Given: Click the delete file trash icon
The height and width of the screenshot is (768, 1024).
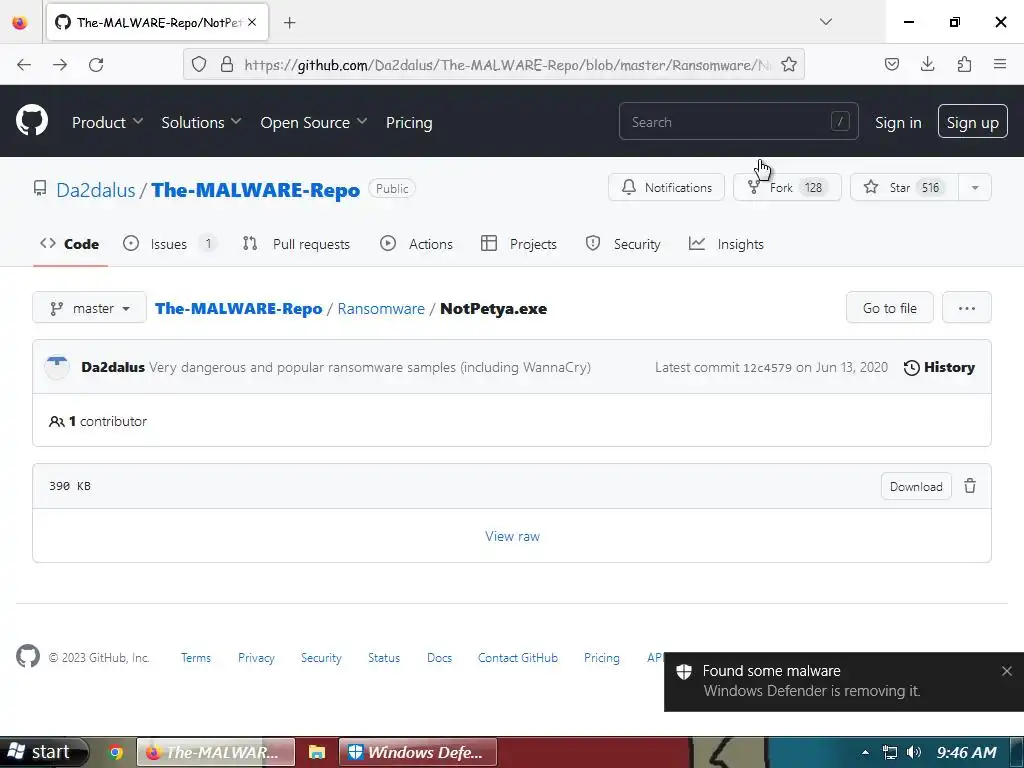Looking at the screenshot, I should 970,486.
